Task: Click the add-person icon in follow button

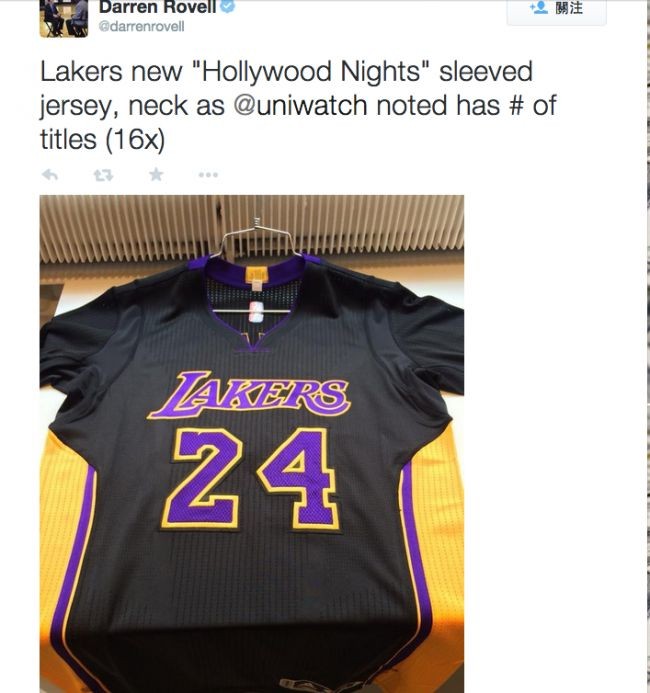Action: pyautogui.click(x=538, y=8)
